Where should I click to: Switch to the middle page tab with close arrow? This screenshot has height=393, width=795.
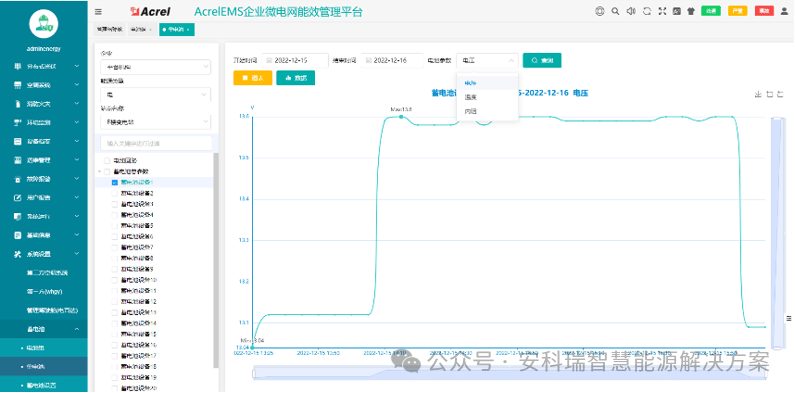point(141,30)
